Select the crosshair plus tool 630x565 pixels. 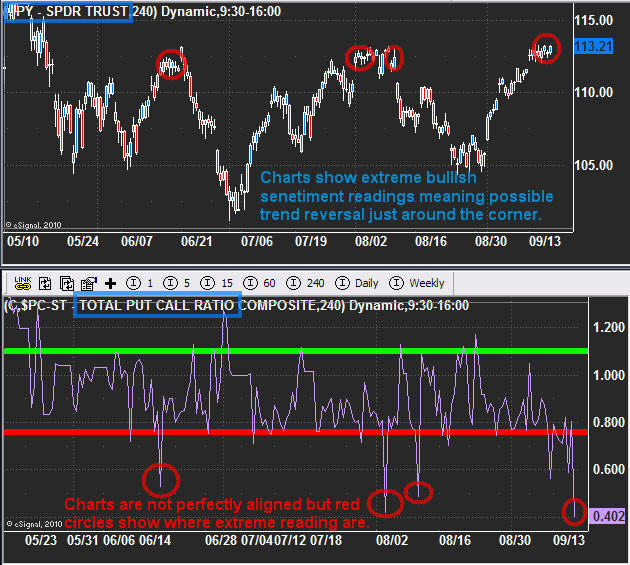tap(110, 283)
